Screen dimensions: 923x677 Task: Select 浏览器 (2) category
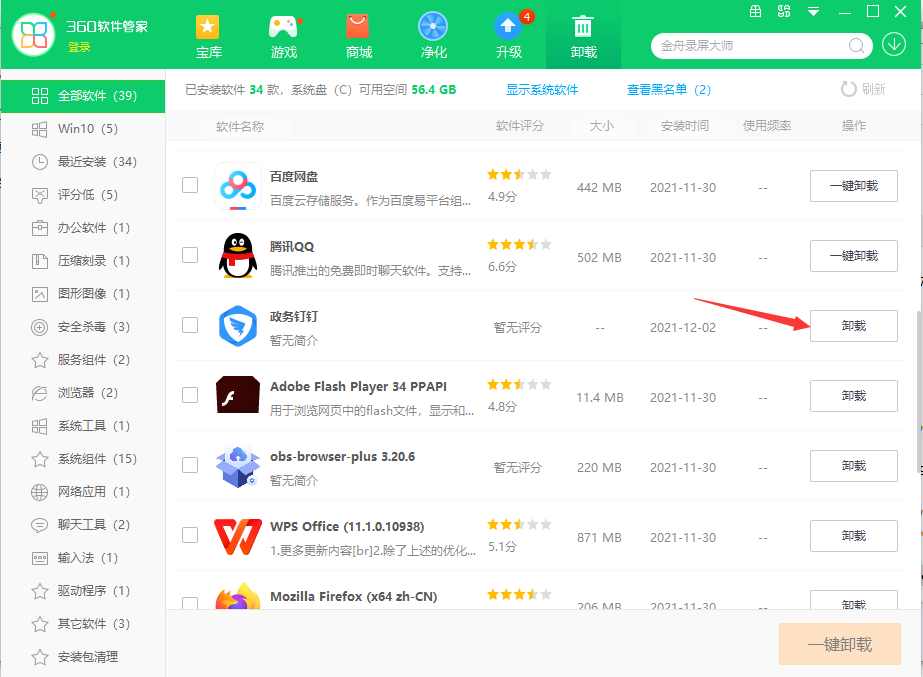pos(83,393)
